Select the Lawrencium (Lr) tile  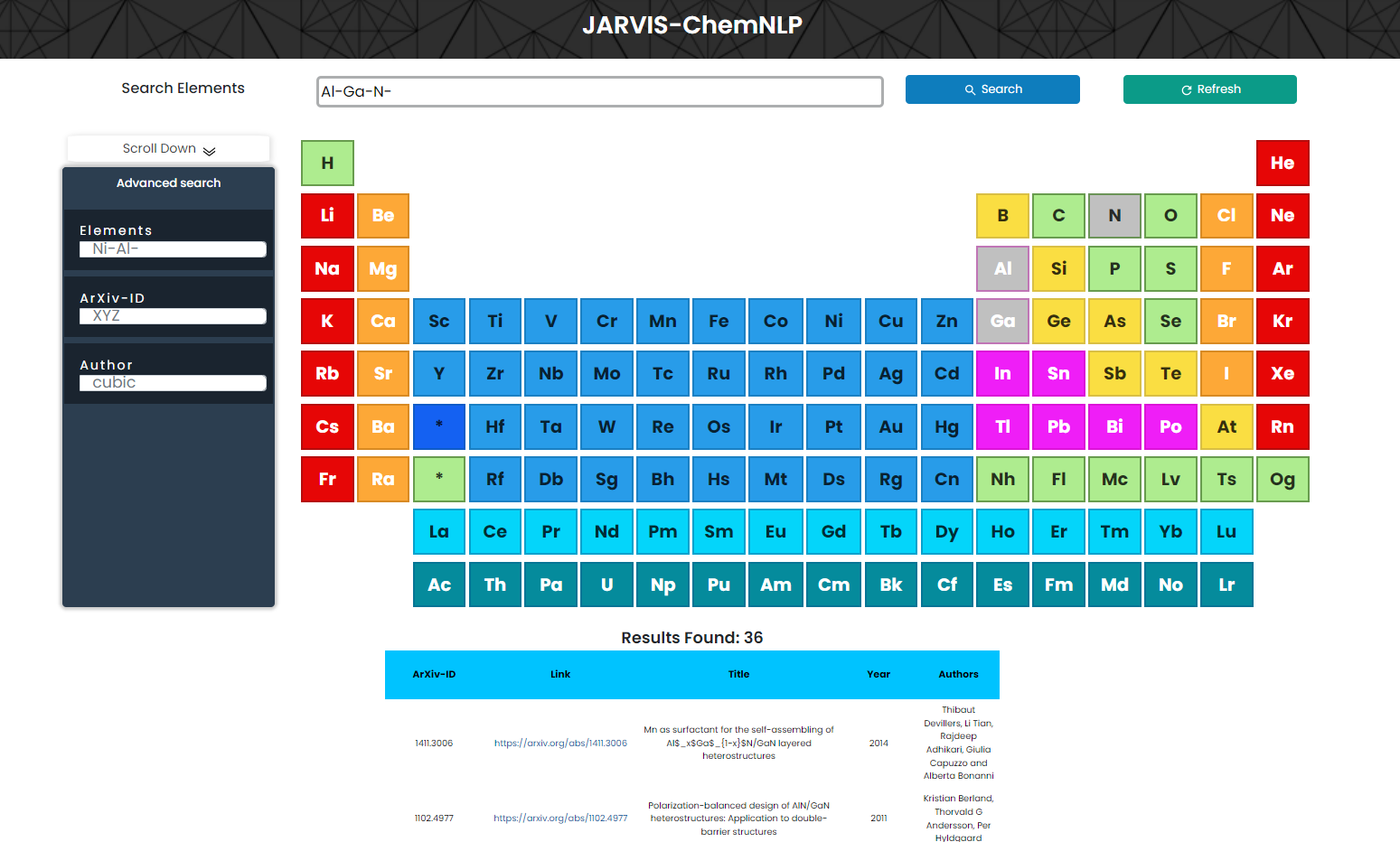1226,585
